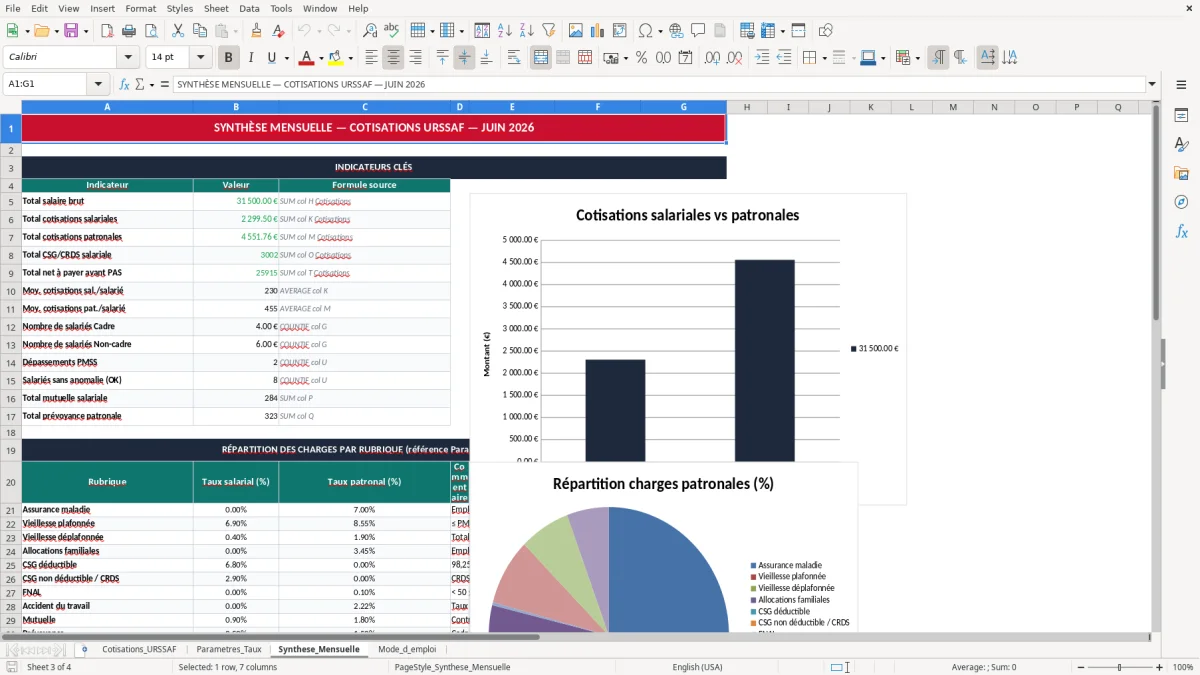Click Select All corner button

pos(11,107)
